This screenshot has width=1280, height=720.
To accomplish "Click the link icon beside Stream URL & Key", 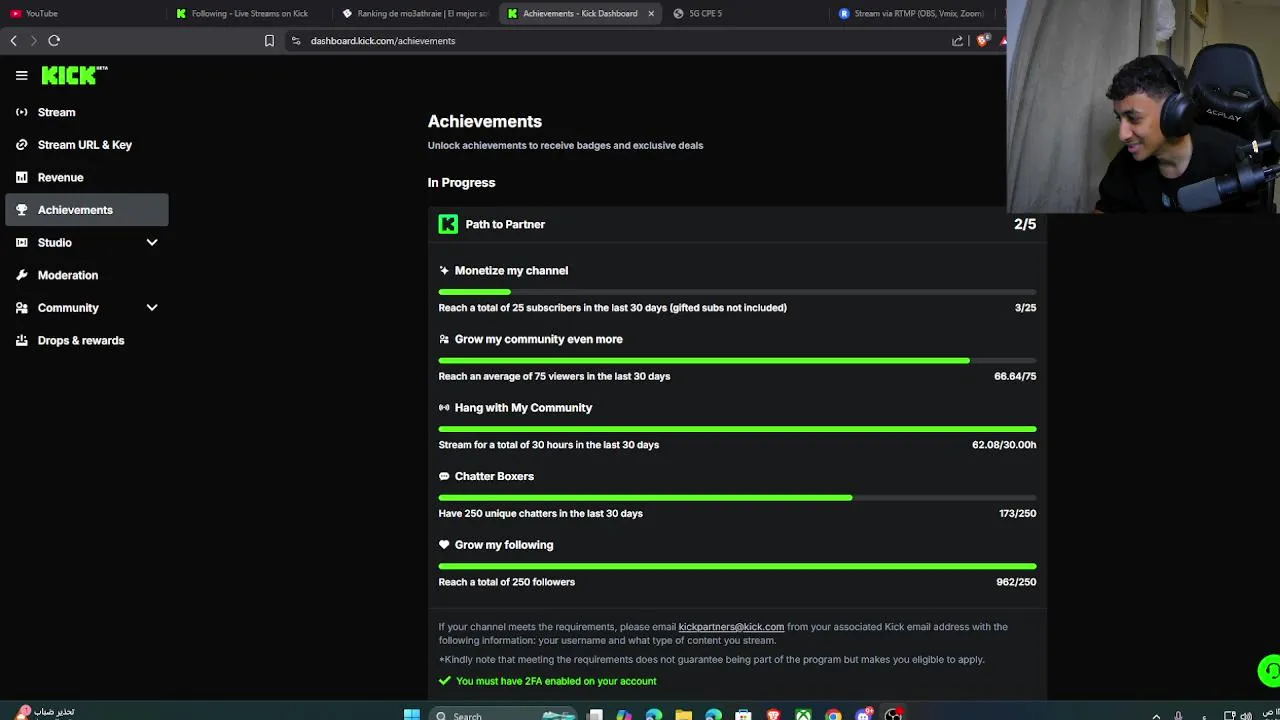I will 21,145.
